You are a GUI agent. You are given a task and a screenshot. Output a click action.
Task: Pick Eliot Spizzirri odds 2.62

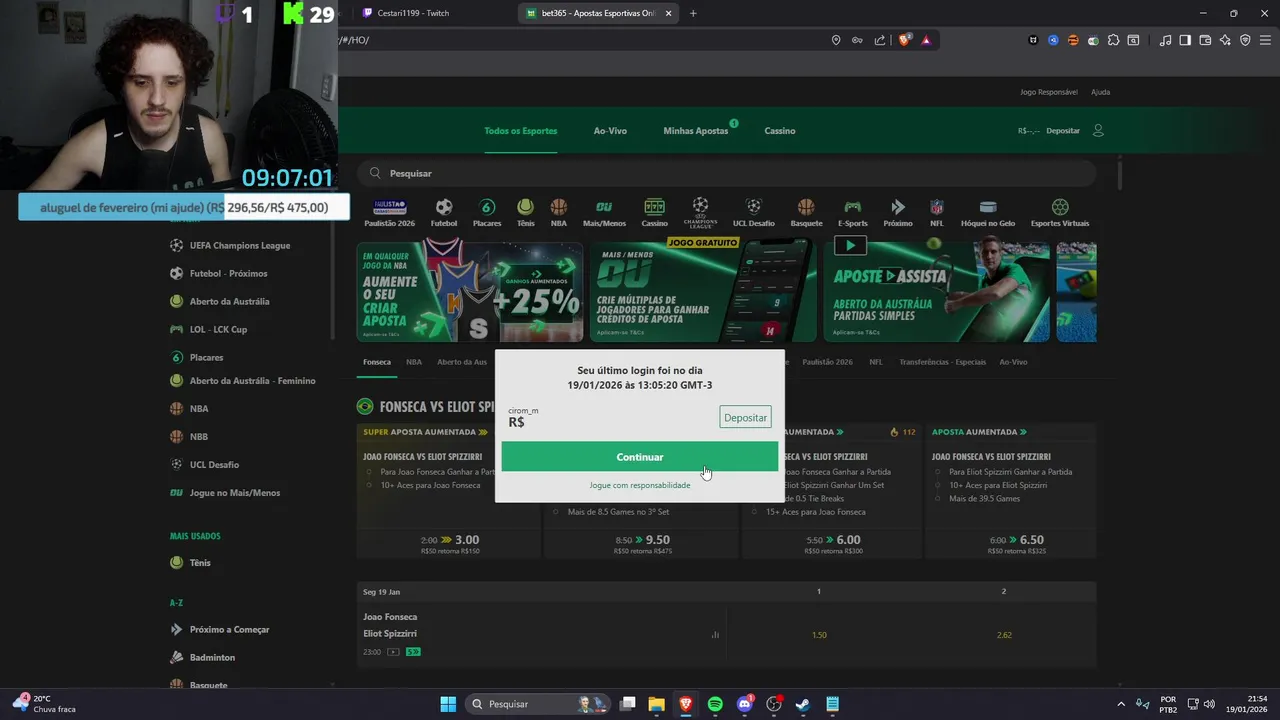1004,635
